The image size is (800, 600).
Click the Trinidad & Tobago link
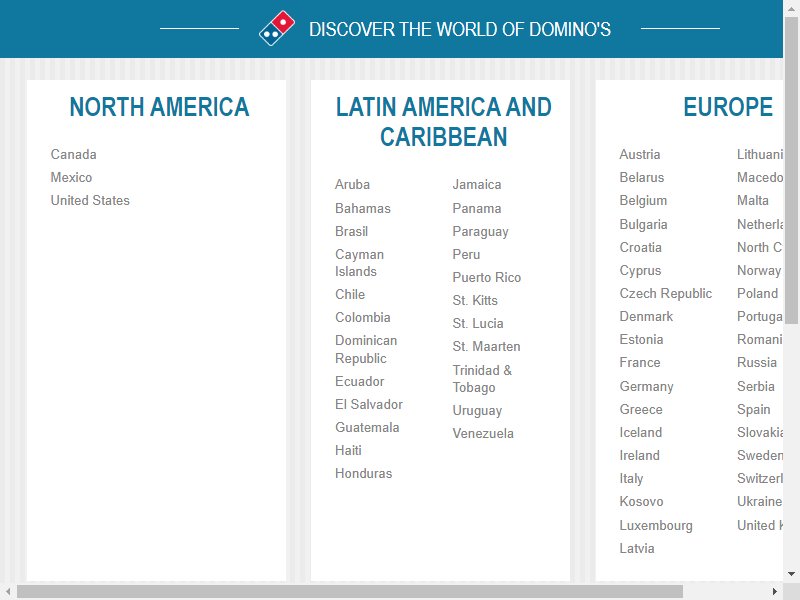pos(482,379)
